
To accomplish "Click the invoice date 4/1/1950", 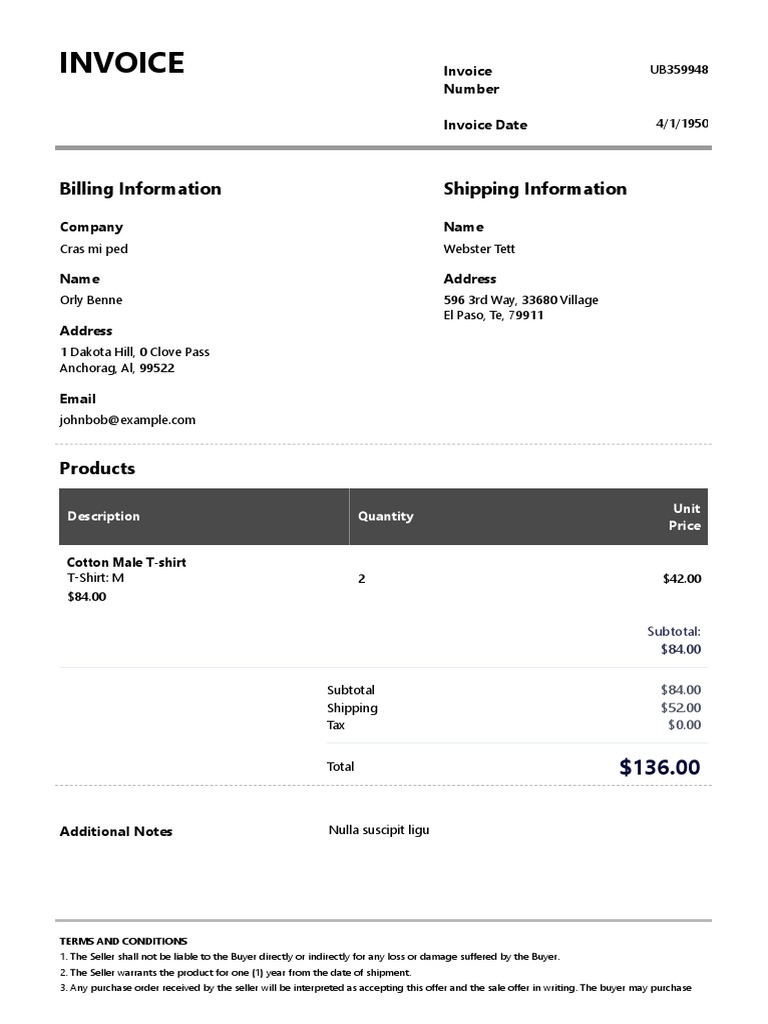I will [682, 124].
